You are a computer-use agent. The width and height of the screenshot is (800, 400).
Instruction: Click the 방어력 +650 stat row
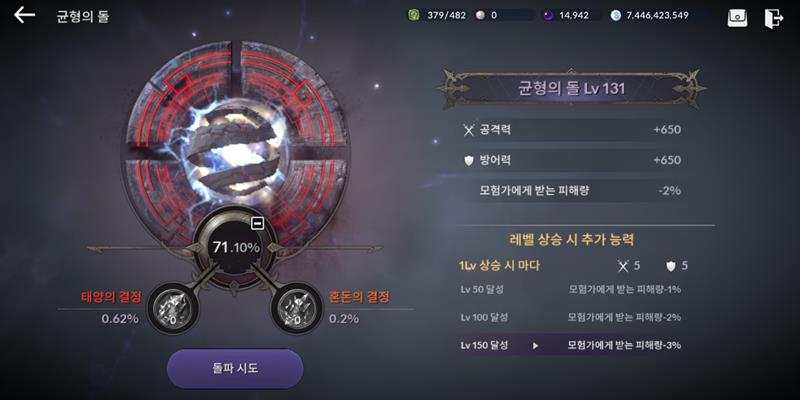(572, 160)
